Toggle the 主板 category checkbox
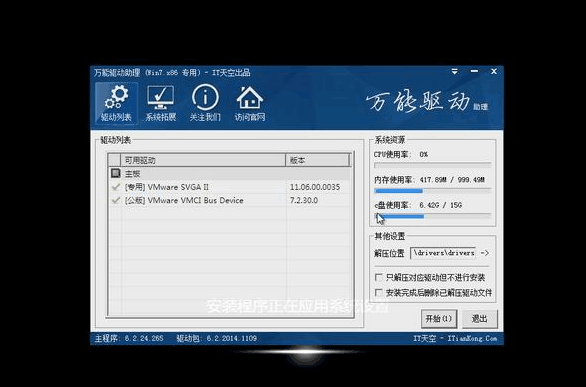Viewport: 586px width, 387px height. pos(115,173)
